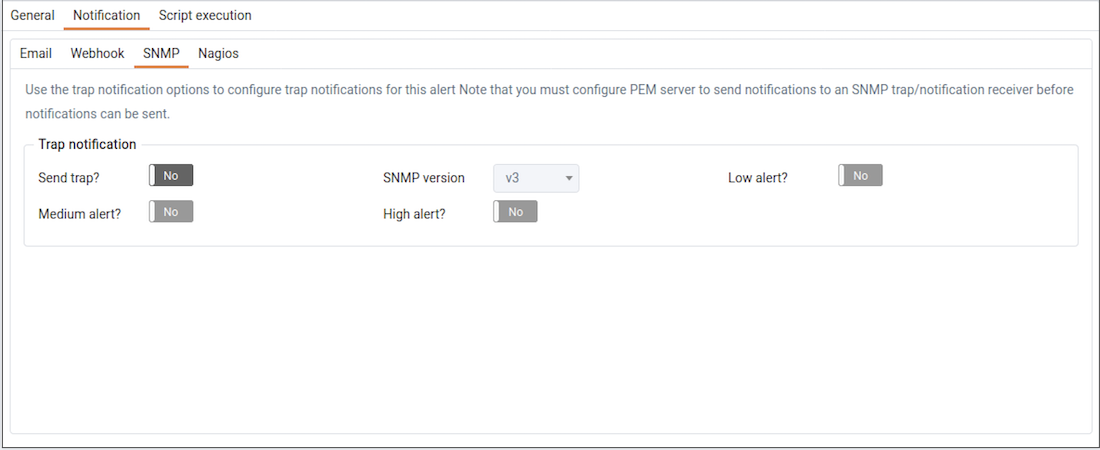Toggle the High alert switch

(x=516, y=211)
